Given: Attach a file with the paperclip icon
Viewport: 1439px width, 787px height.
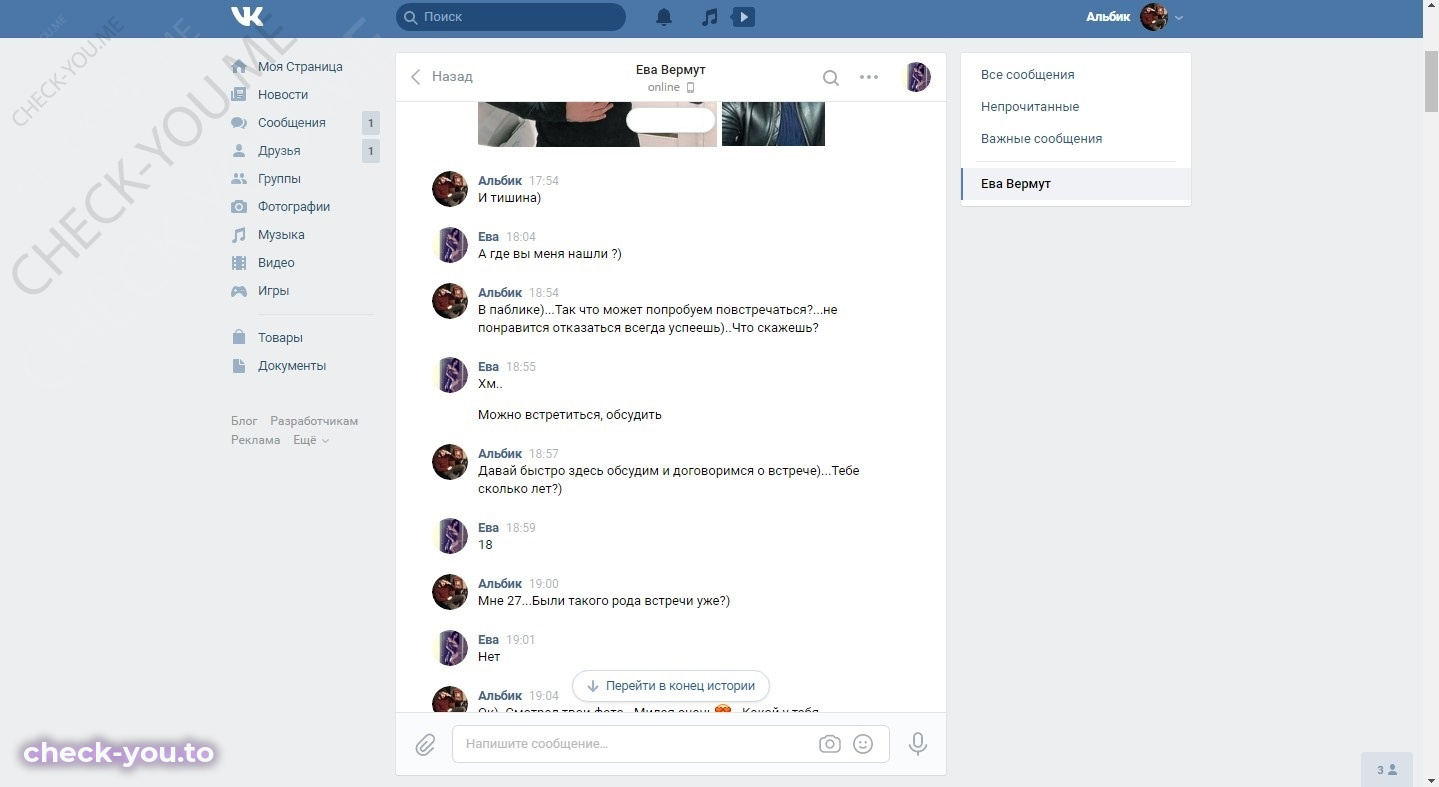Looking at the screenshot, I should pos(426,744).
